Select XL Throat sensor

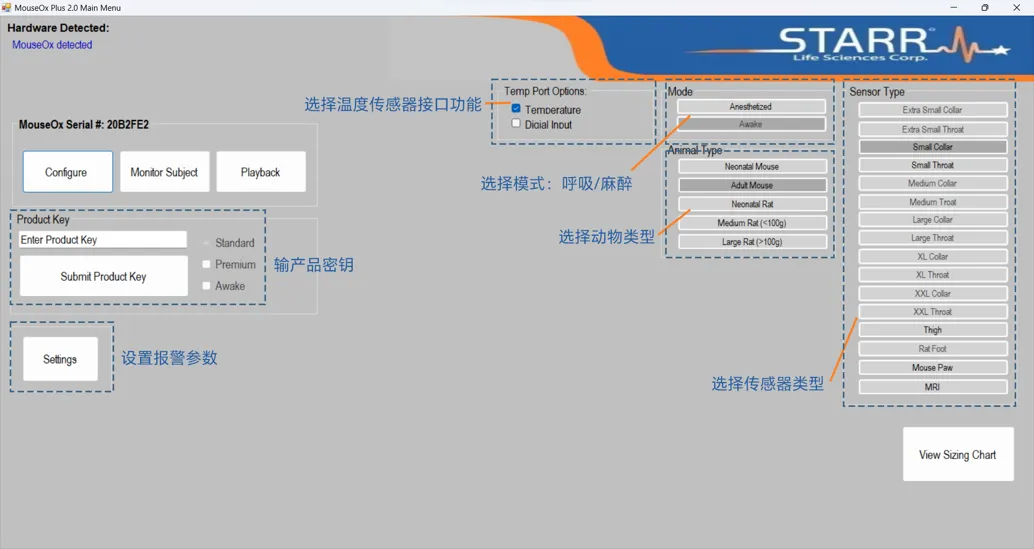[x=932, y=275]
